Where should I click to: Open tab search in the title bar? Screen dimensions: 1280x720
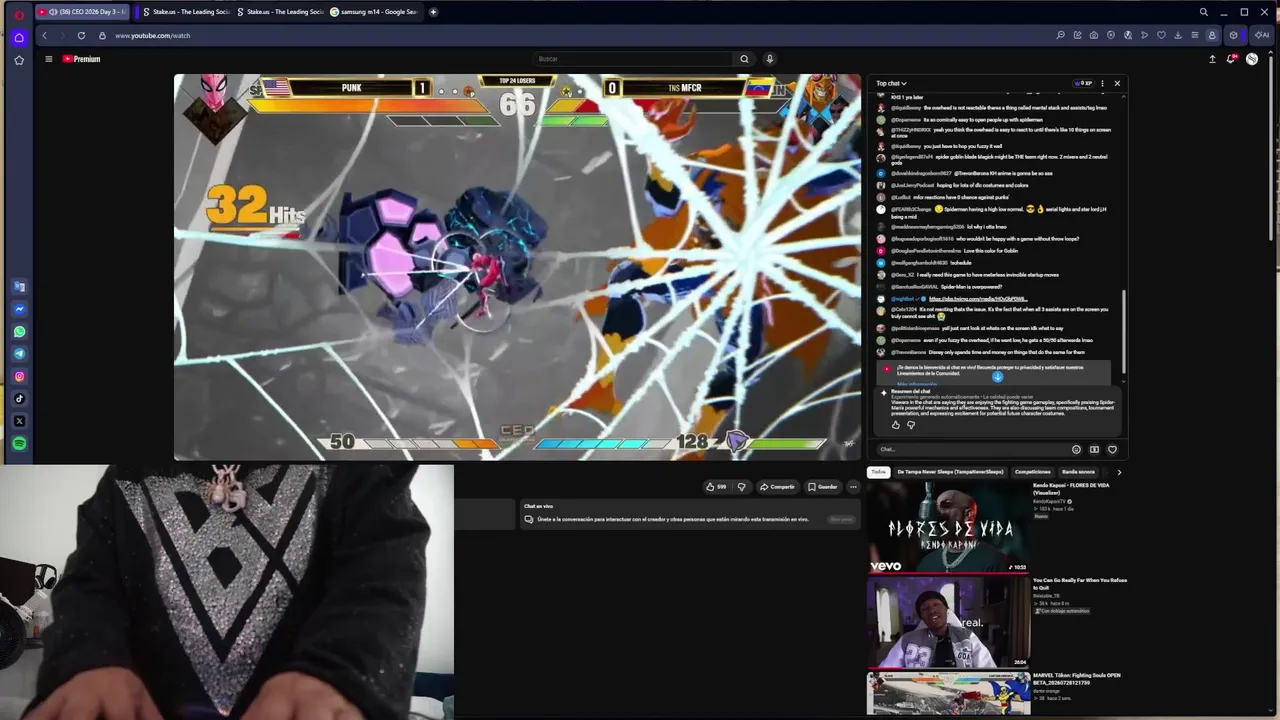coord(1203,12)
